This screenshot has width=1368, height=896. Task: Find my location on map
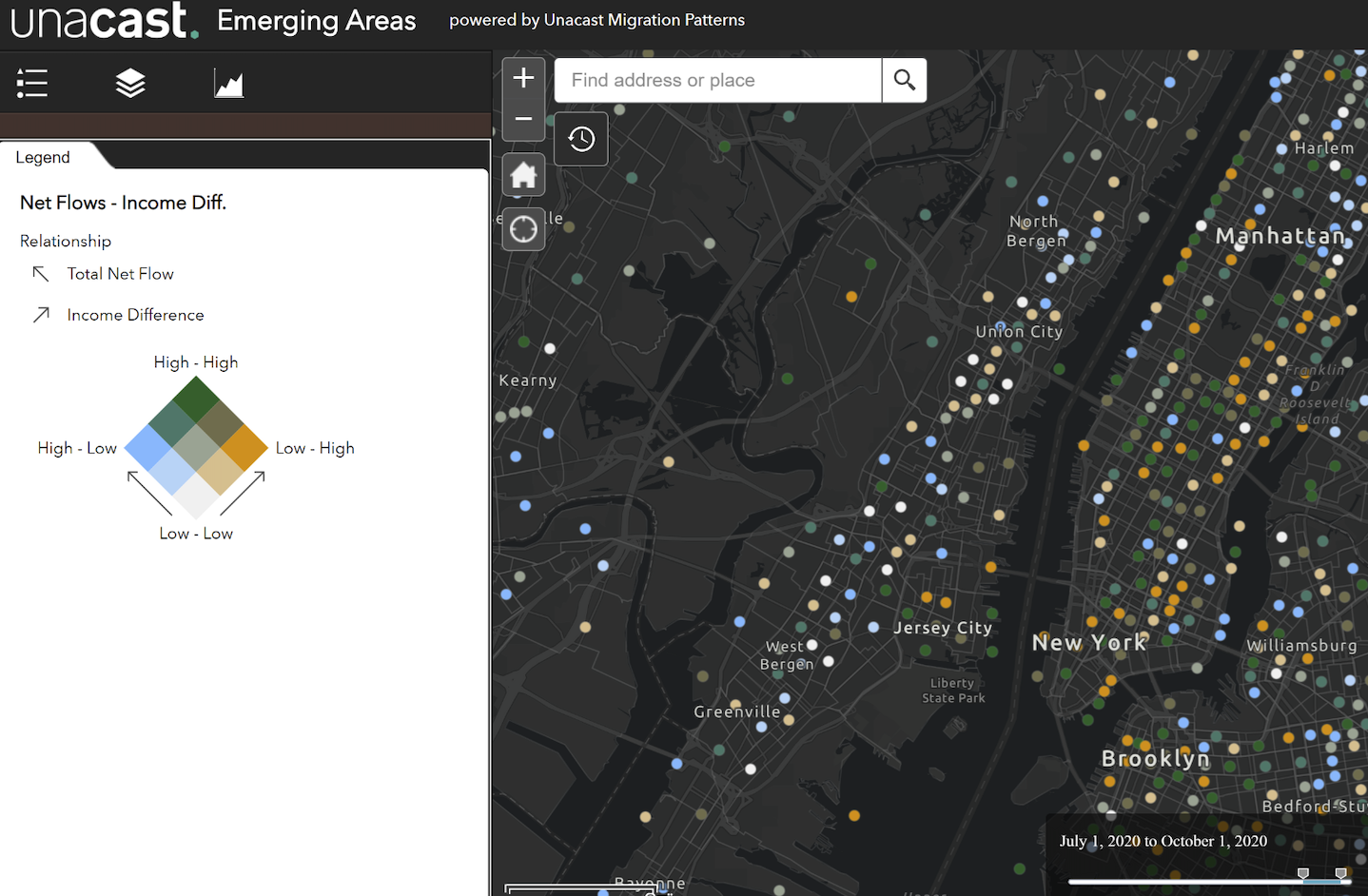(x=523, y=229)
